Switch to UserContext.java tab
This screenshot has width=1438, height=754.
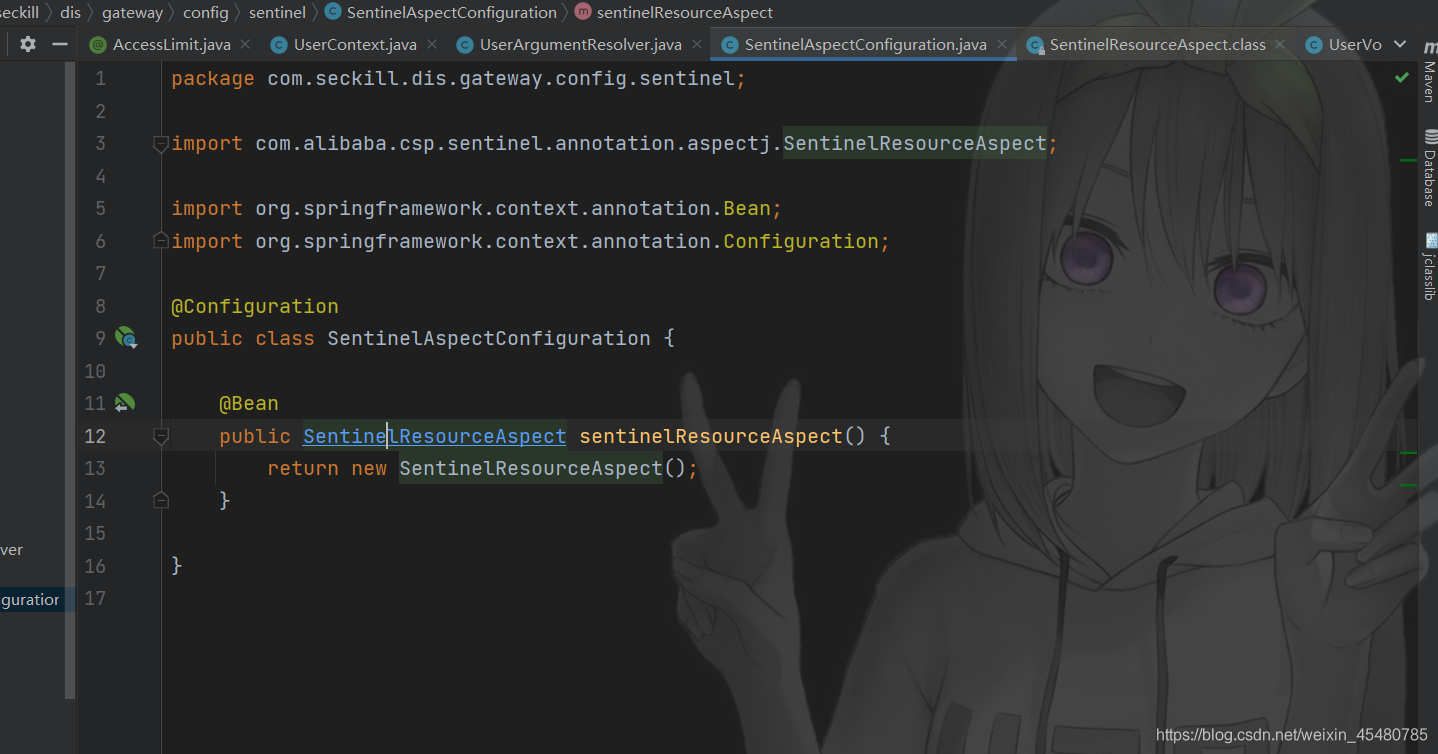pos(355,45)
